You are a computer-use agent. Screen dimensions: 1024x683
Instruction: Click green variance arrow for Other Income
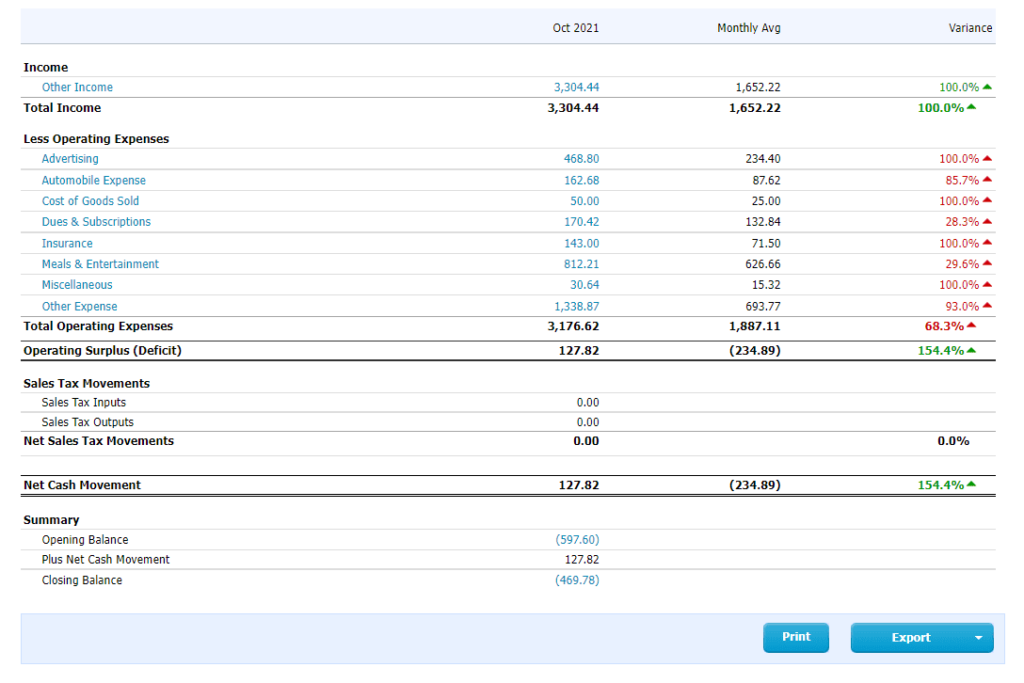click(x=987, y=87)
